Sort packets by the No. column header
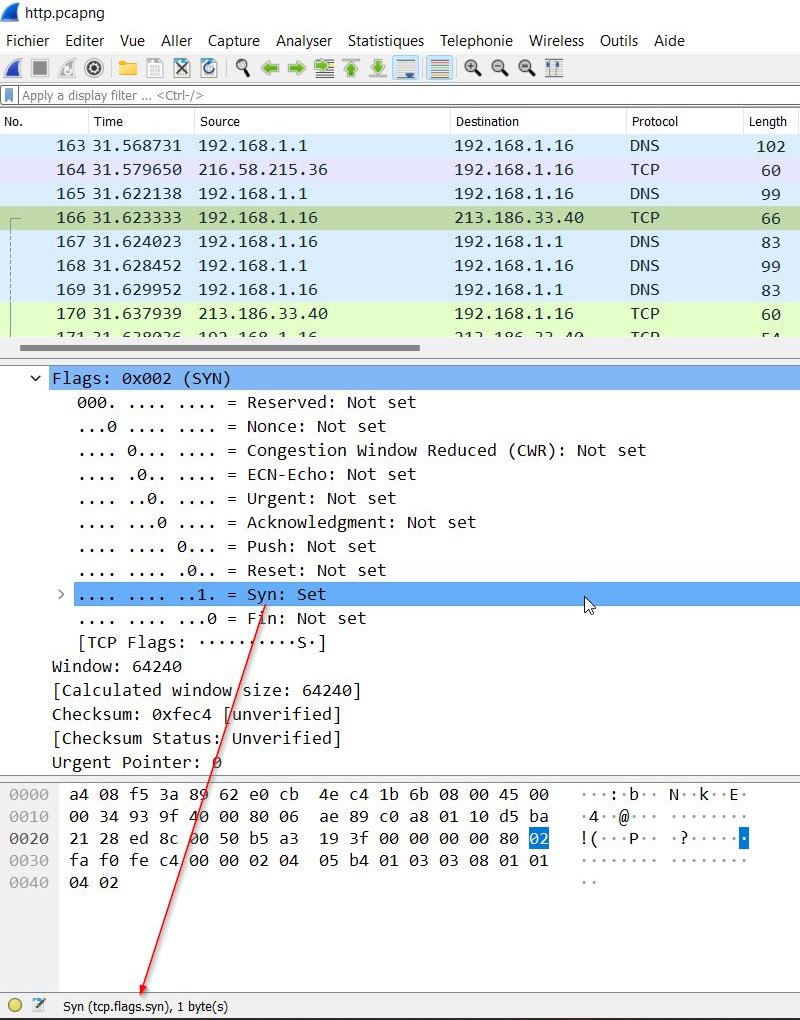Image resolution: width=800 pixels, height=1020 pixels. pos(44,122)
